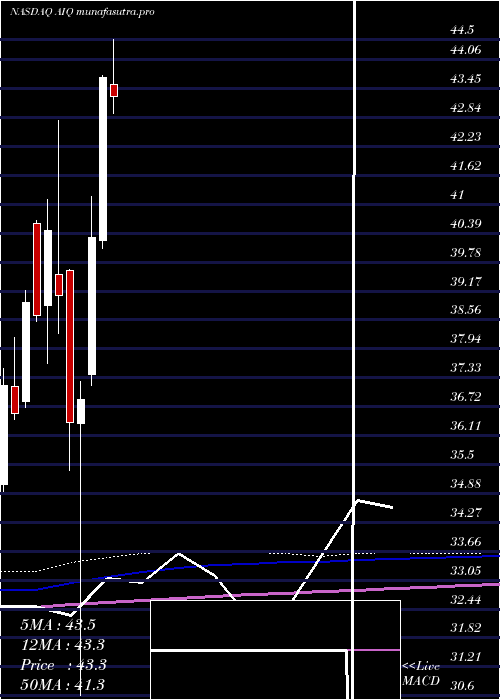Click the 31.21 price axis label

[466, 657]
